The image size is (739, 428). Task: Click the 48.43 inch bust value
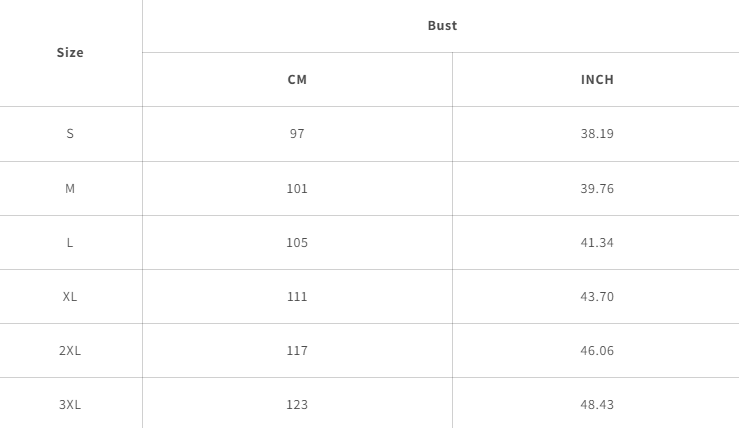coord(597,405)
